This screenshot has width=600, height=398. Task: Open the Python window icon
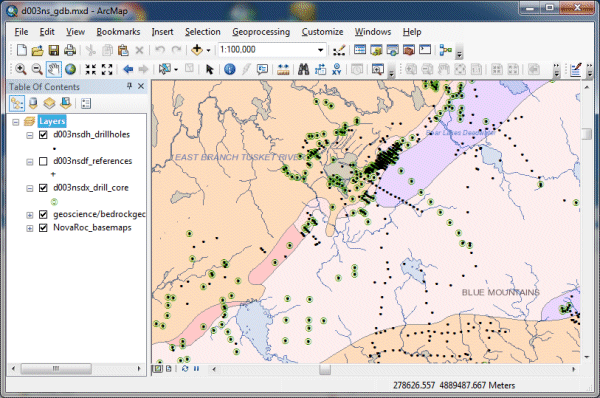[425, 50]
